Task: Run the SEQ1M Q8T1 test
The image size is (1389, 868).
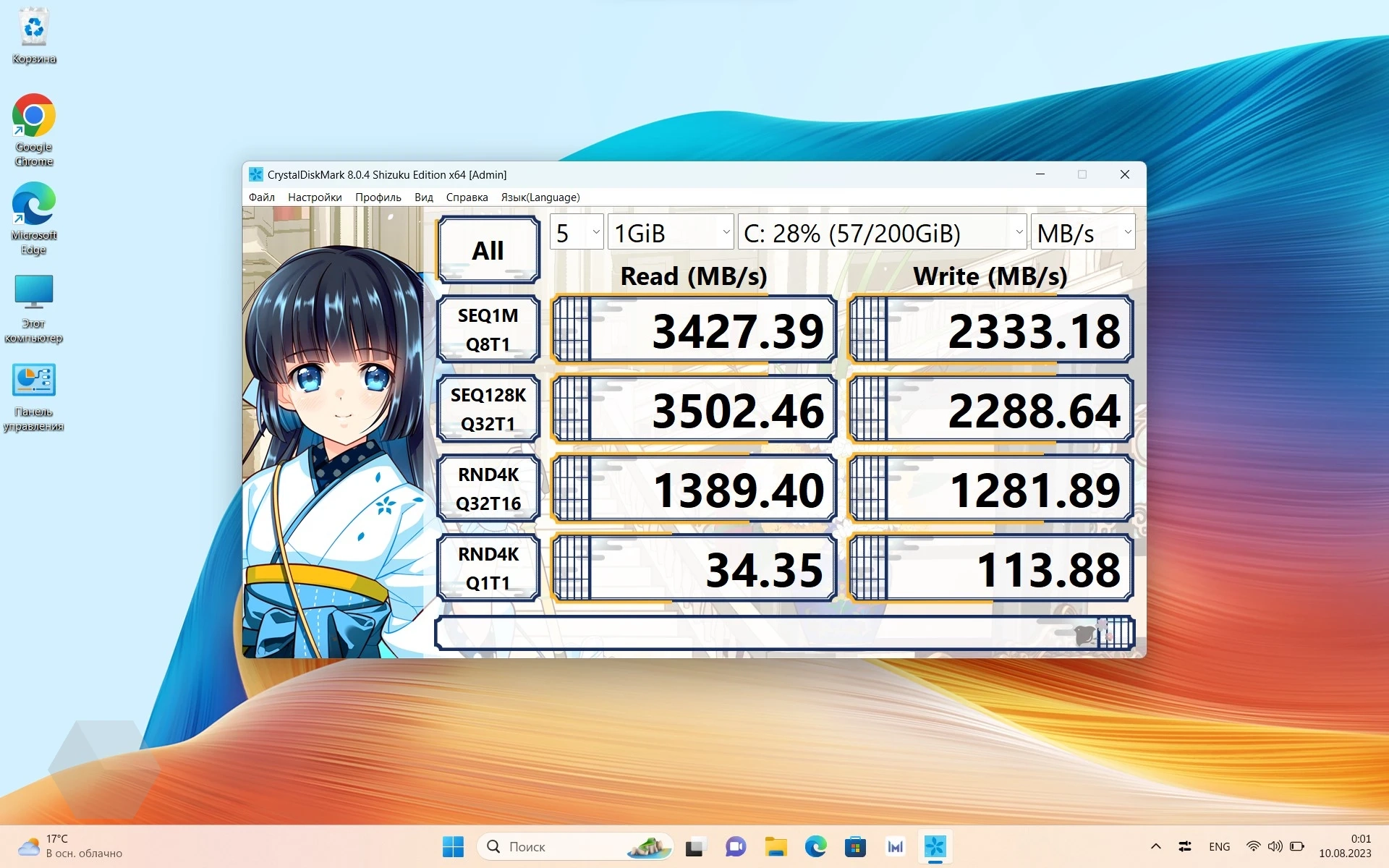Action: (x=488, y=330)
